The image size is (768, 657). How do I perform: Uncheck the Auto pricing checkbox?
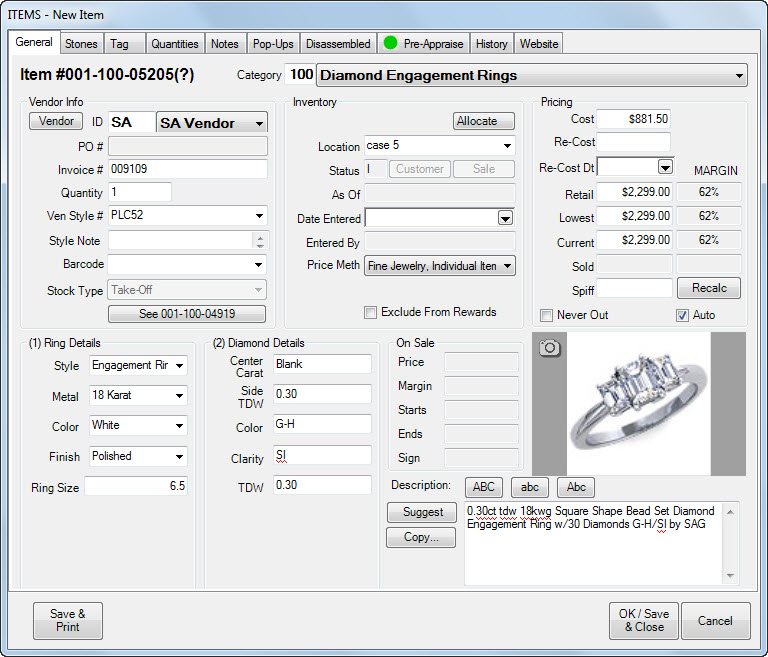click(684, 315)
